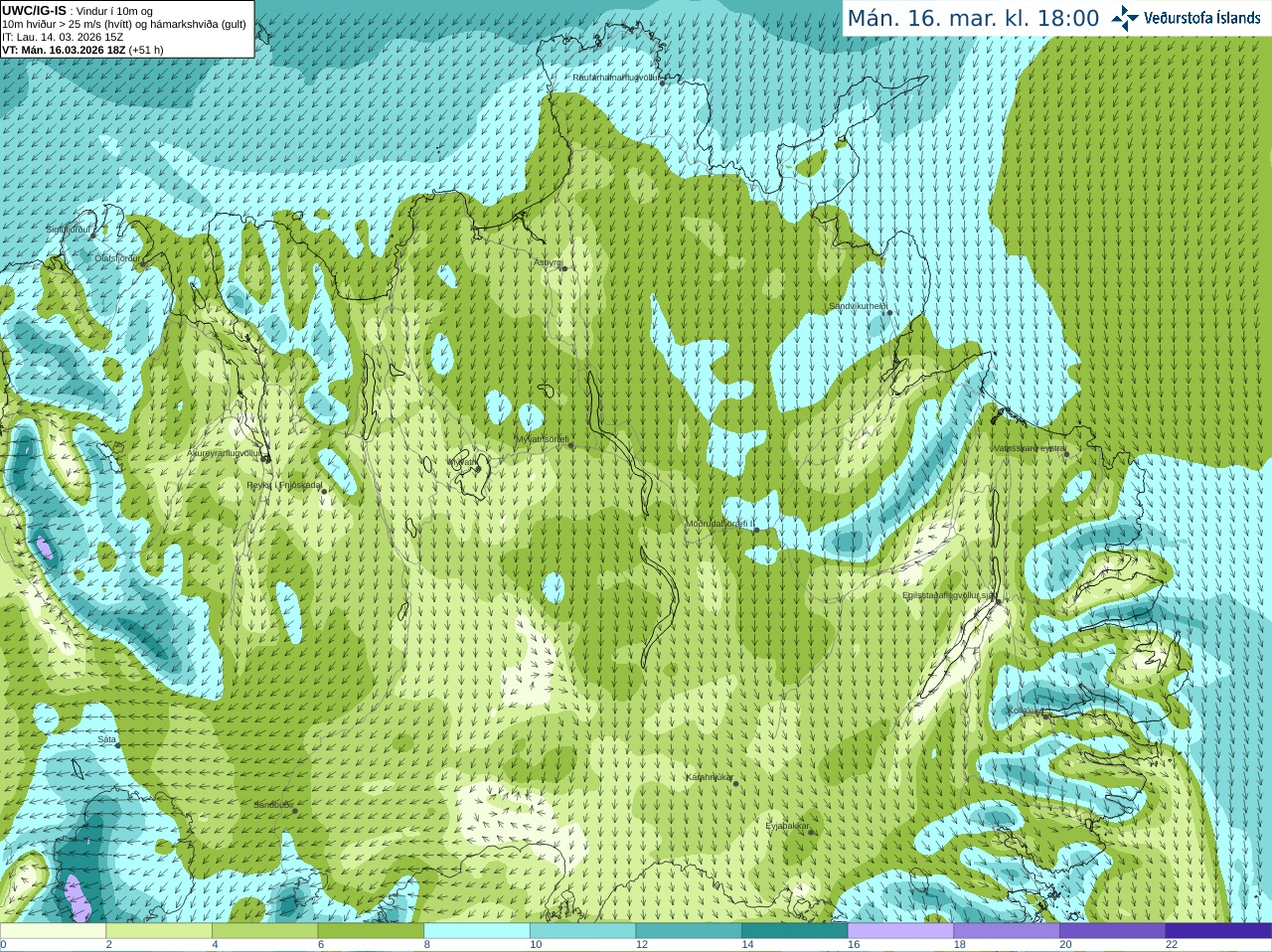Image resolution: width=1272 pixels, height=952 pixels.
Task: Select the 16–18 m/s legend color
Action: coord(900,930)
